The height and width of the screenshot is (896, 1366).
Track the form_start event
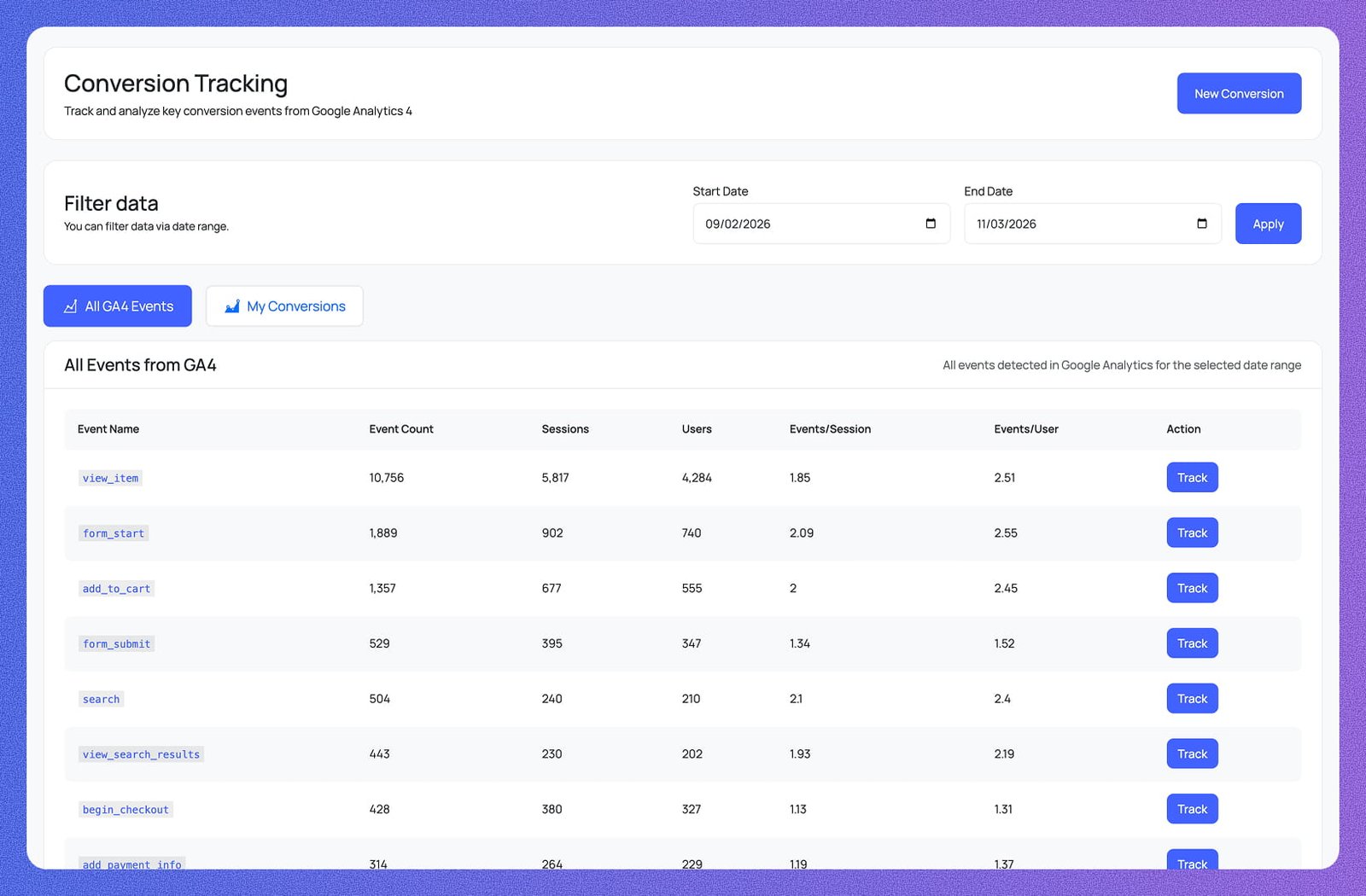(x=1192, y=532)
